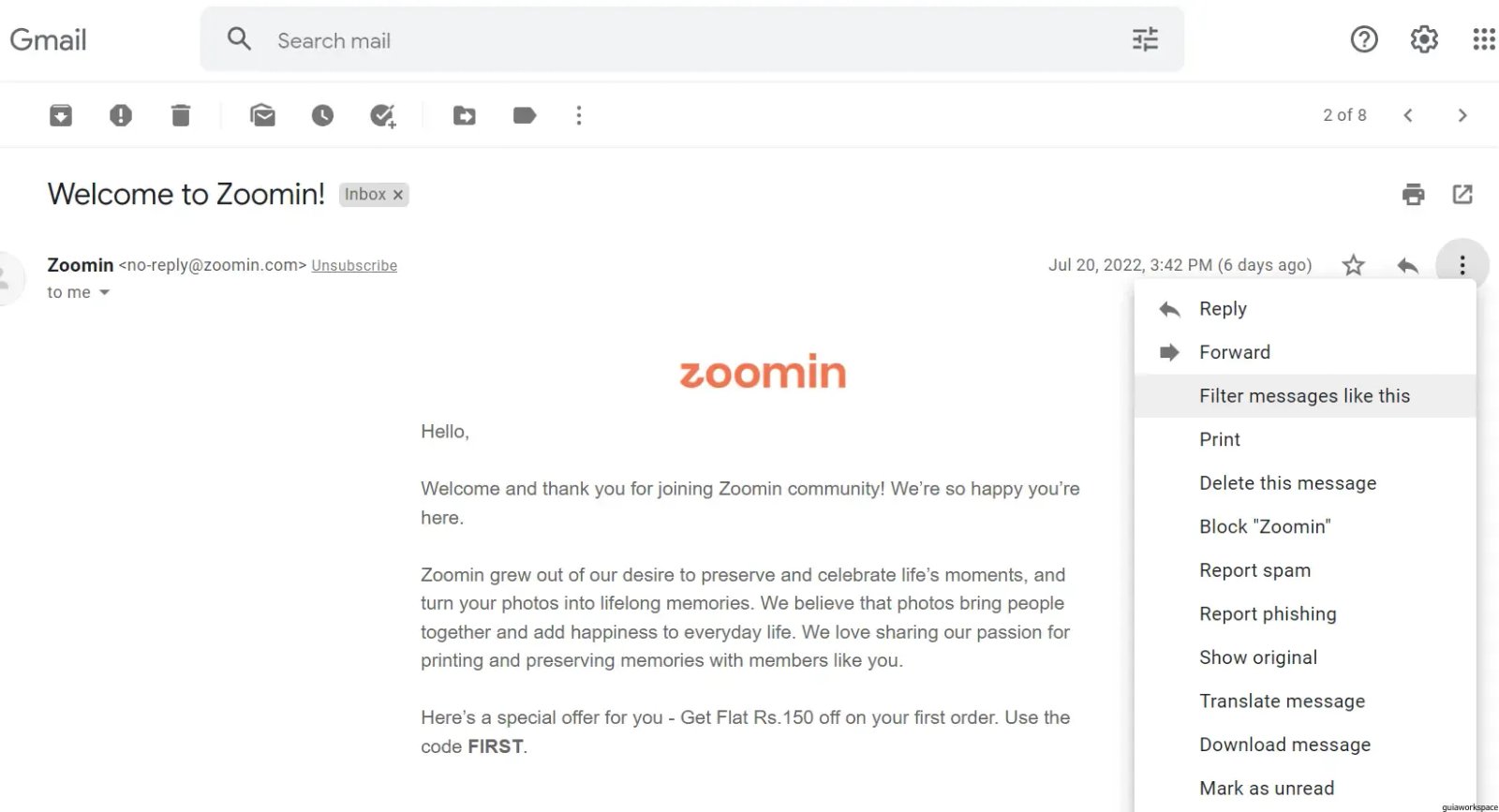Viewport: 1499px width, 812px height.
Task: Select 'Filter messages like this' menu item
Action: (x=1305, y=395)
